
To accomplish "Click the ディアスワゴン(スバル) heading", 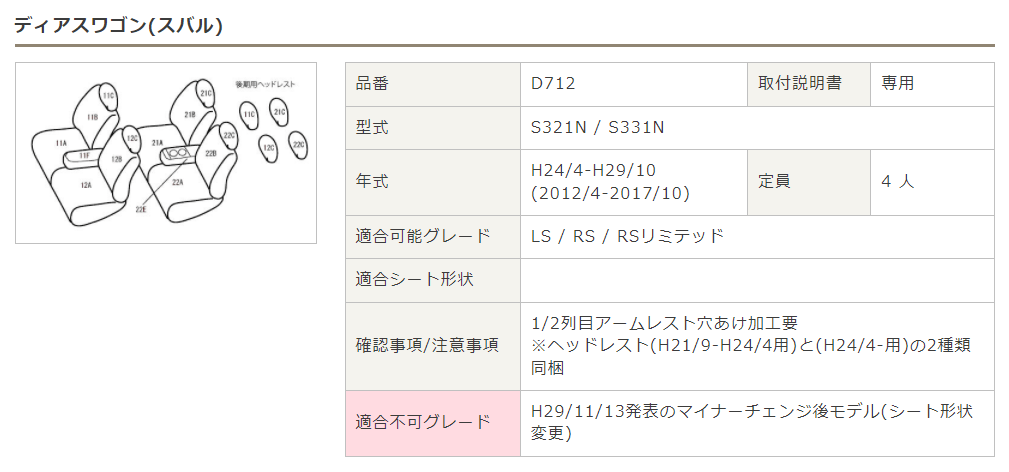I will (x=118, y=26).
